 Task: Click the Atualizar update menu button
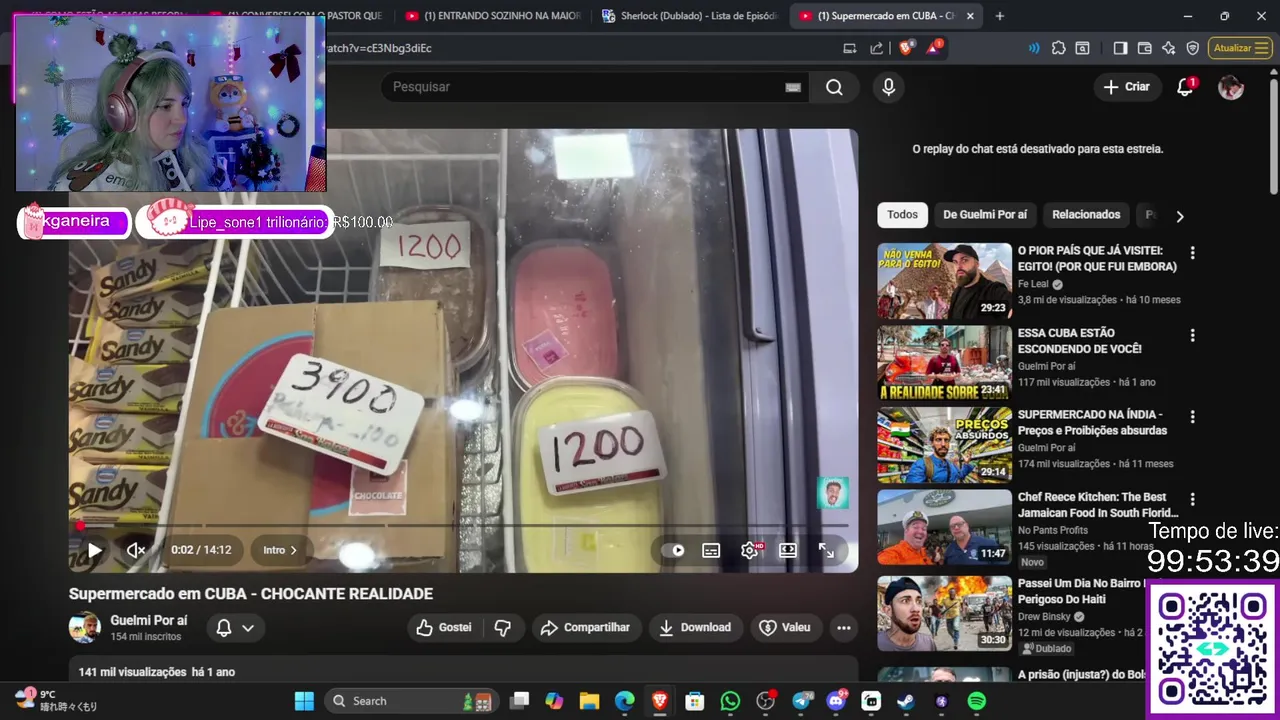[1240, 48]
